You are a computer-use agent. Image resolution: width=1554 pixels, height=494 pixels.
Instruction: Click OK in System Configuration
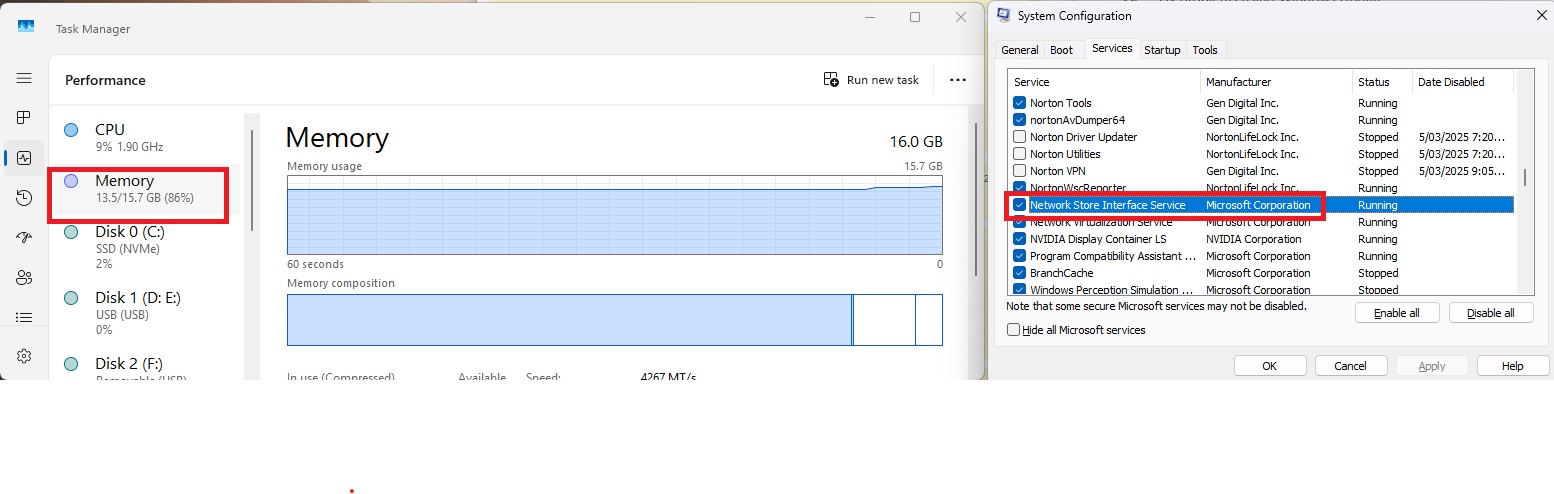1269,366
